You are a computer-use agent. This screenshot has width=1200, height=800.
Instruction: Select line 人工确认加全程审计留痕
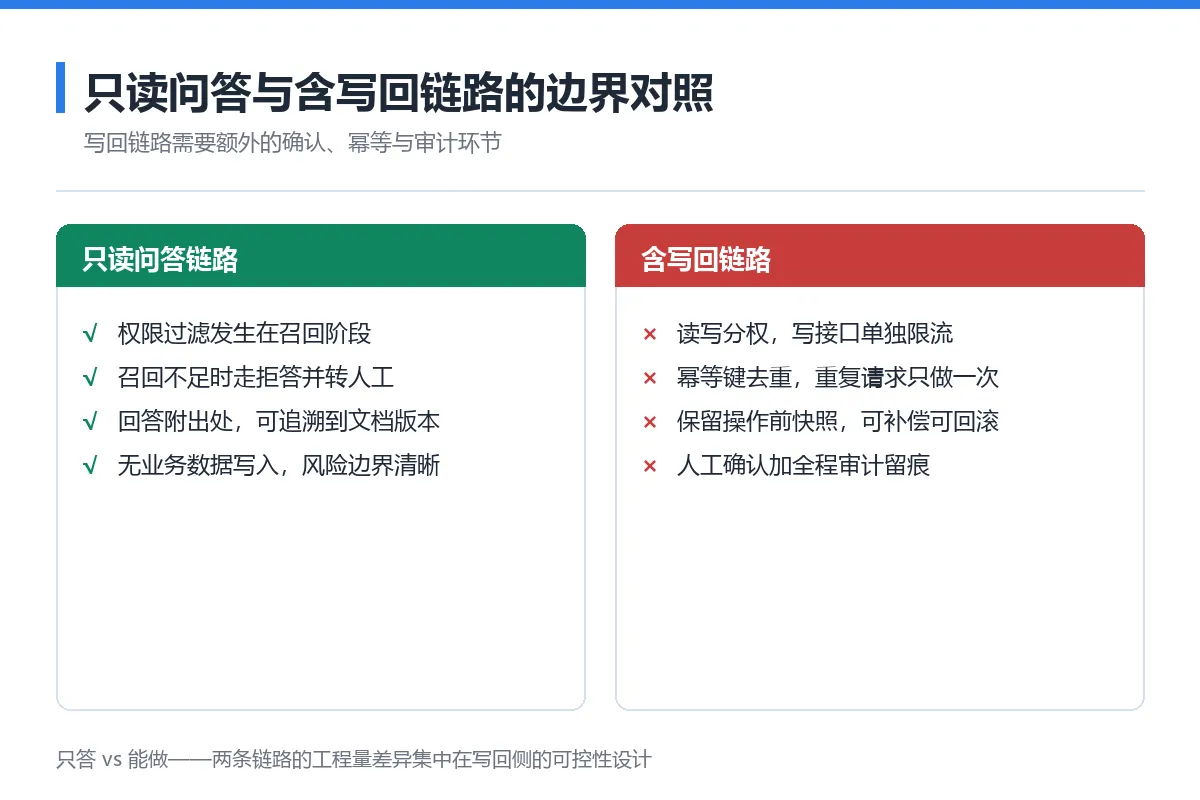point(803,465)
